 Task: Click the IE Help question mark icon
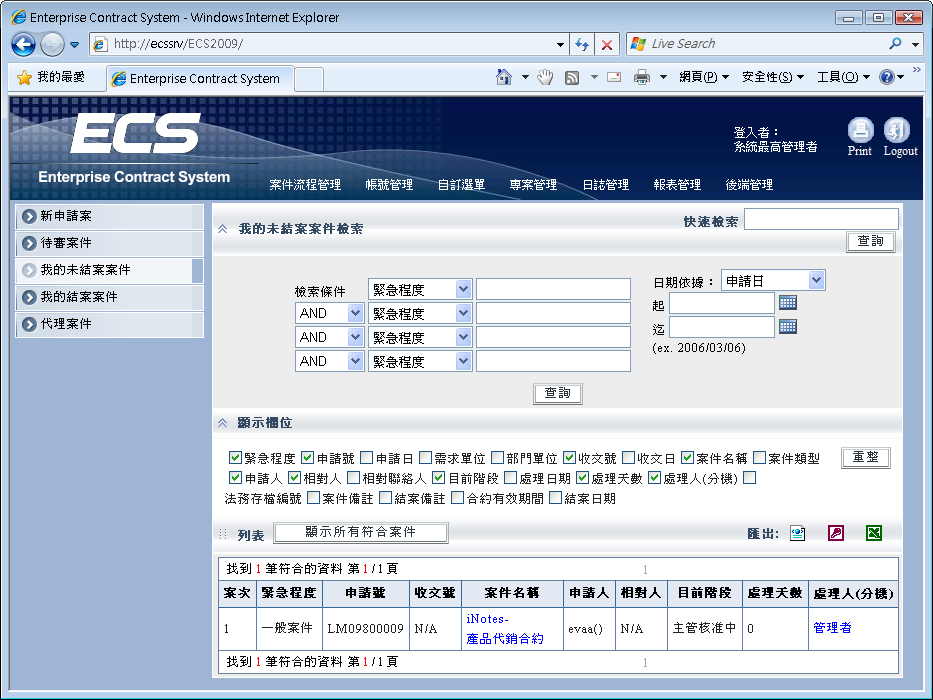[887, 77]
